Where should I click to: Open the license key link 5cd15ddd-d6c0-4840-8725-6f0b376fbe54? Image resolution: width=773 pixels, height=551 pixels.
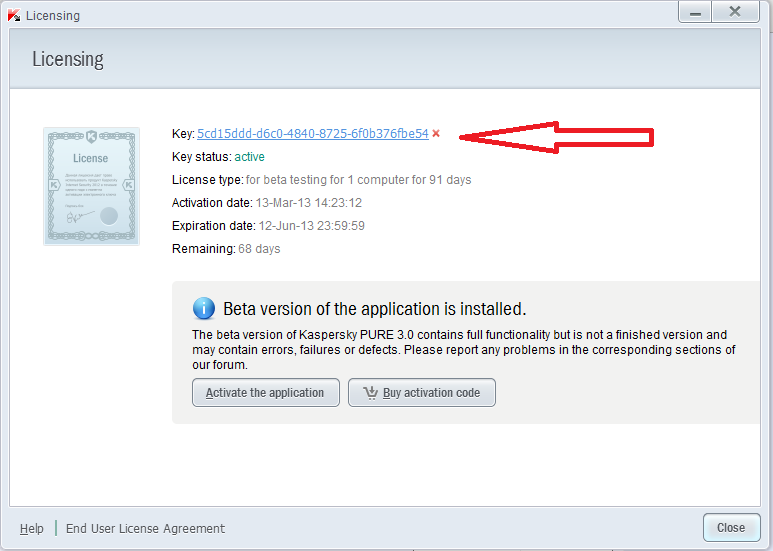click(x=313, y=134)
